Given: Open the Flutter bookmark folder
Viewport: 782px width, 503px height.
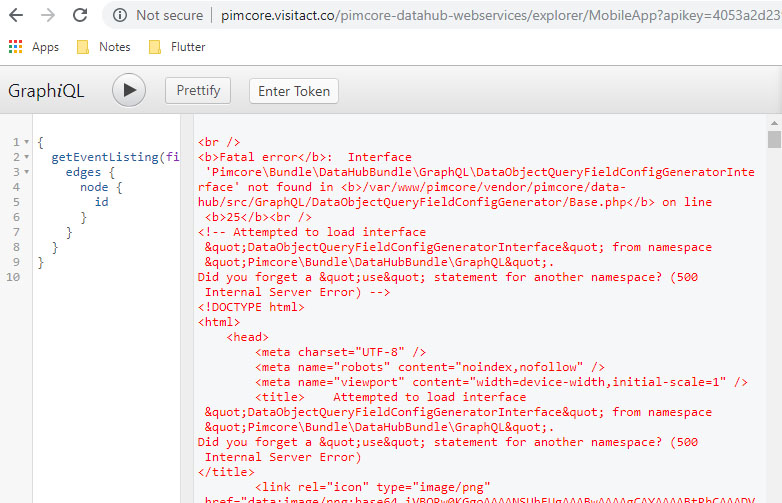Looking at the screenshot, I should (x=177, y=47).
